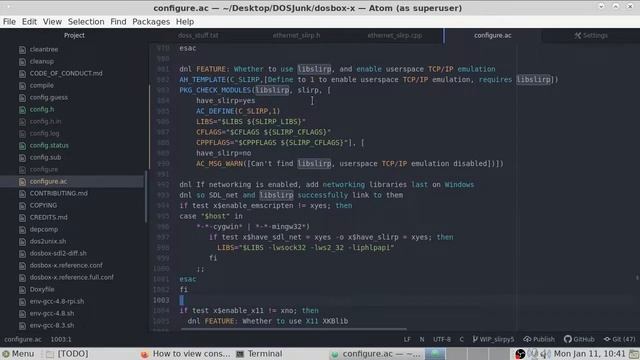640x360 pixels.
Task: Click the configure.ac file name in status bar
Action: 23,339
